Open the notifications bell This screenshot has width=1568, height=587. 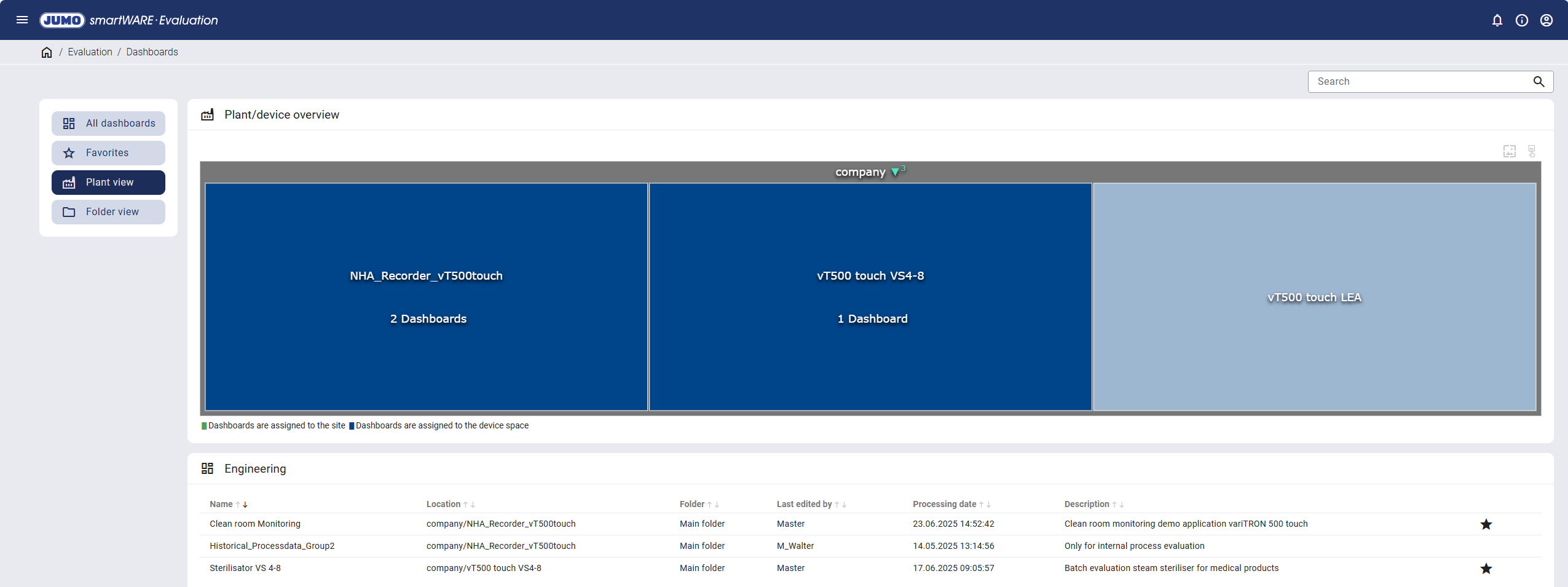tap(1497, 20)
